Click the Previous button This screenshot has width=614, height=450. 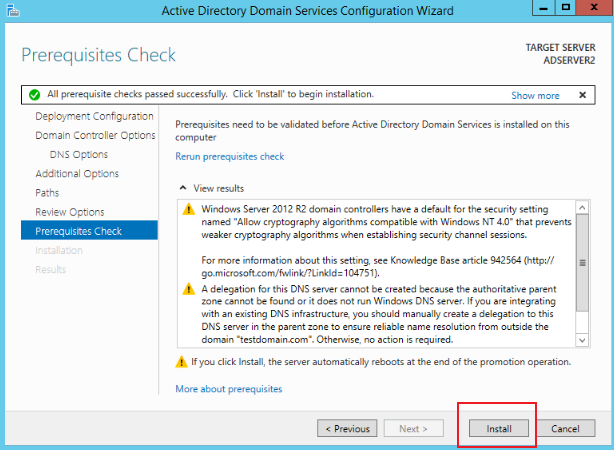coord(347,428)
